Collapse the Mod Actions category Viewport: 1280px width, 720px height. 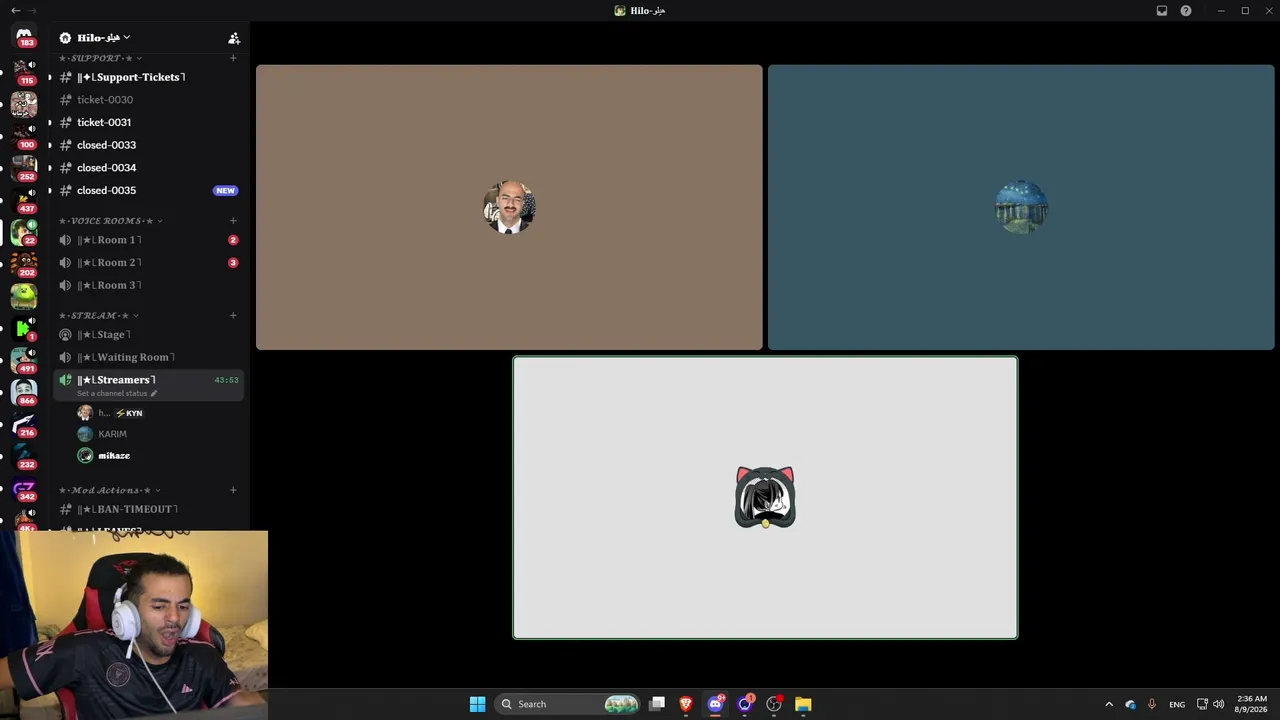(110, 490)
